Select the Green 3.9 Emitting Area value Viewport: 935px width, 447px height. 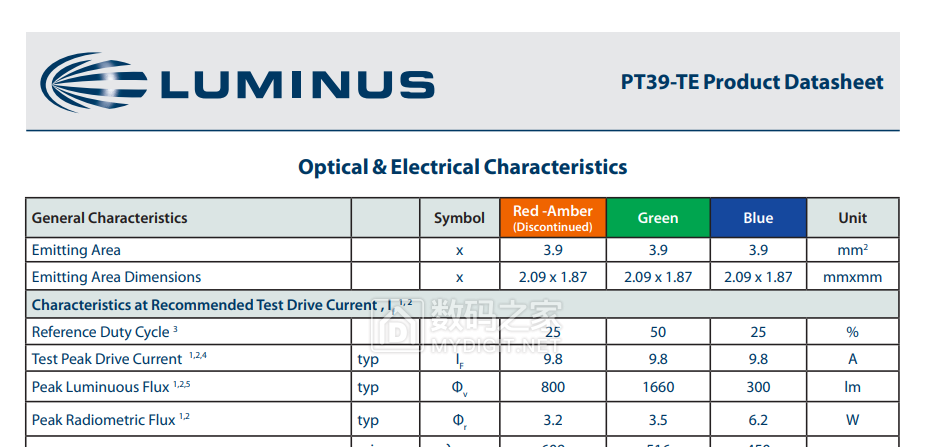(x=658, y=250)
